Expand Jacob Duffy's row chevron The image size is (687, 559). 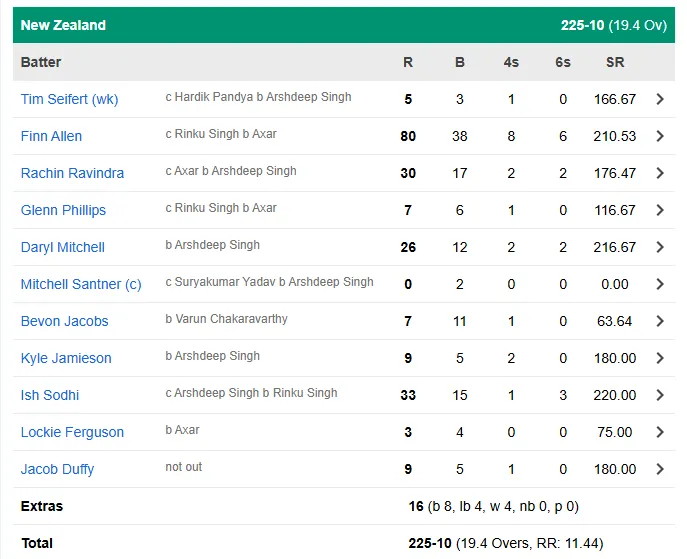[660, 469]
